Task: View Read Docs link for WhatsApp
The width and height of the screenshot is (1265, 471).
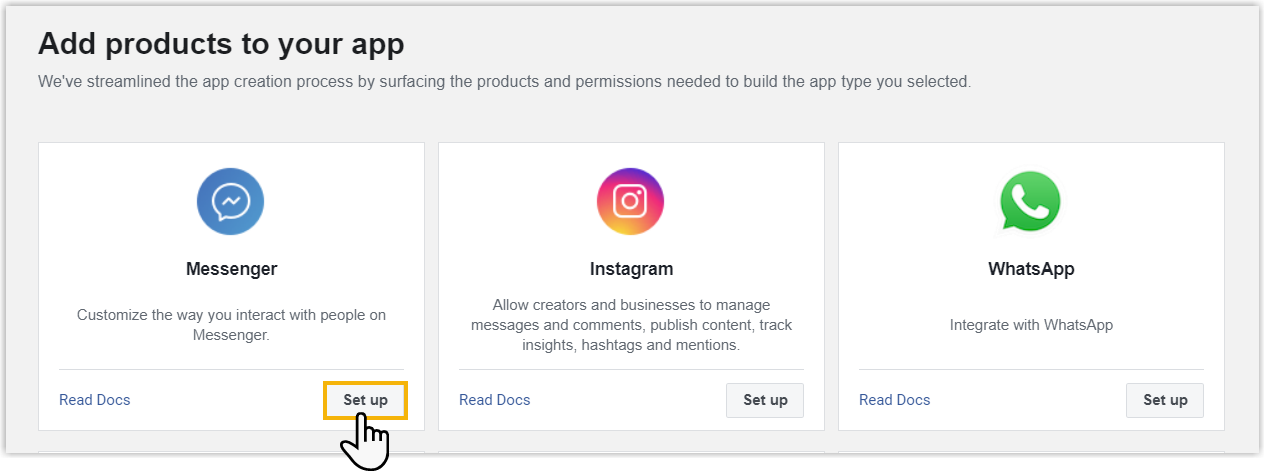Action: (x=895, y=400)
